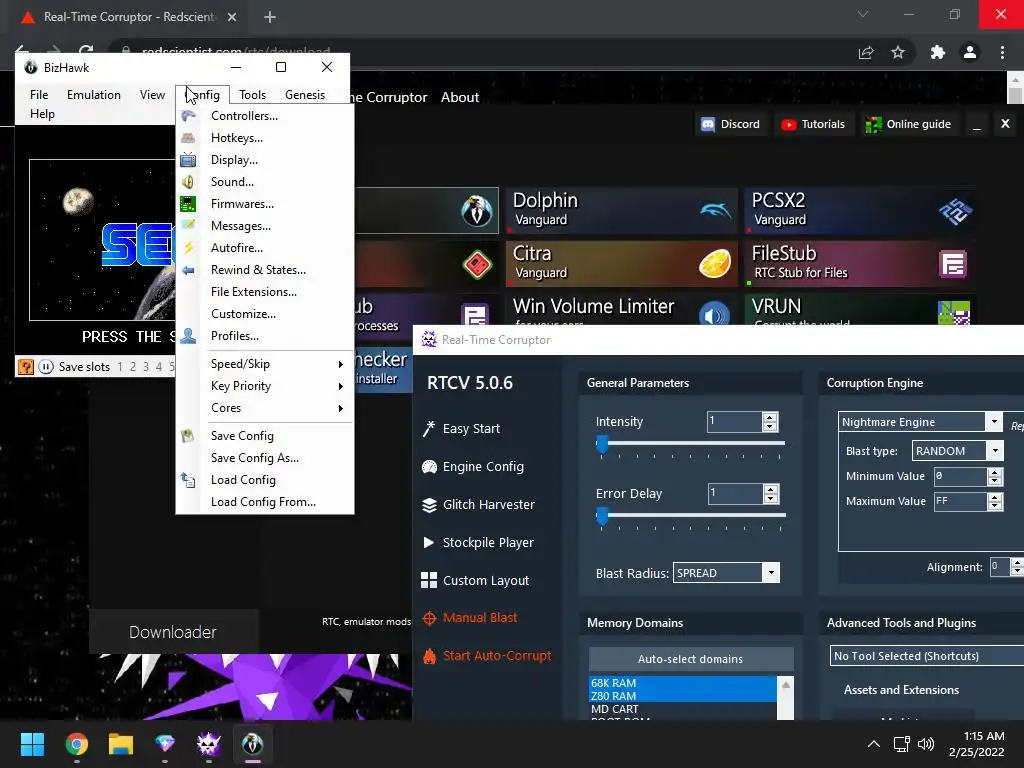Open Controllers settings from Config menu

pos(265,116)
